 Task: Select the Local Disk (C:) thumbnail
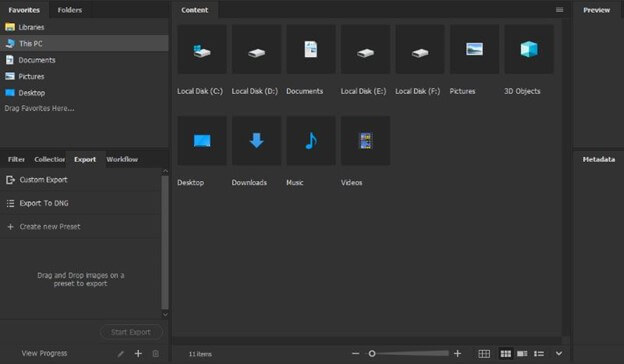click(202, 49)
